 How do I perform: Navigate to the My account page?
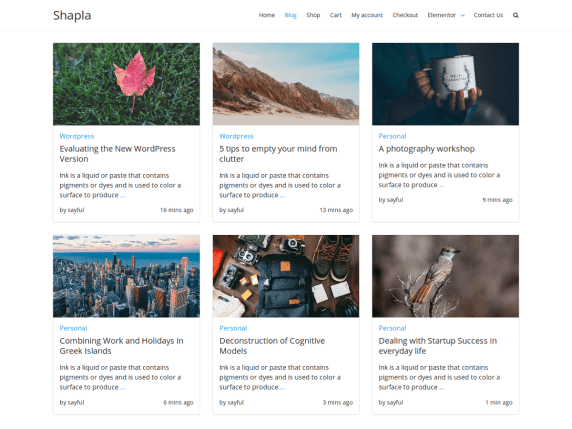pos(367,15)
